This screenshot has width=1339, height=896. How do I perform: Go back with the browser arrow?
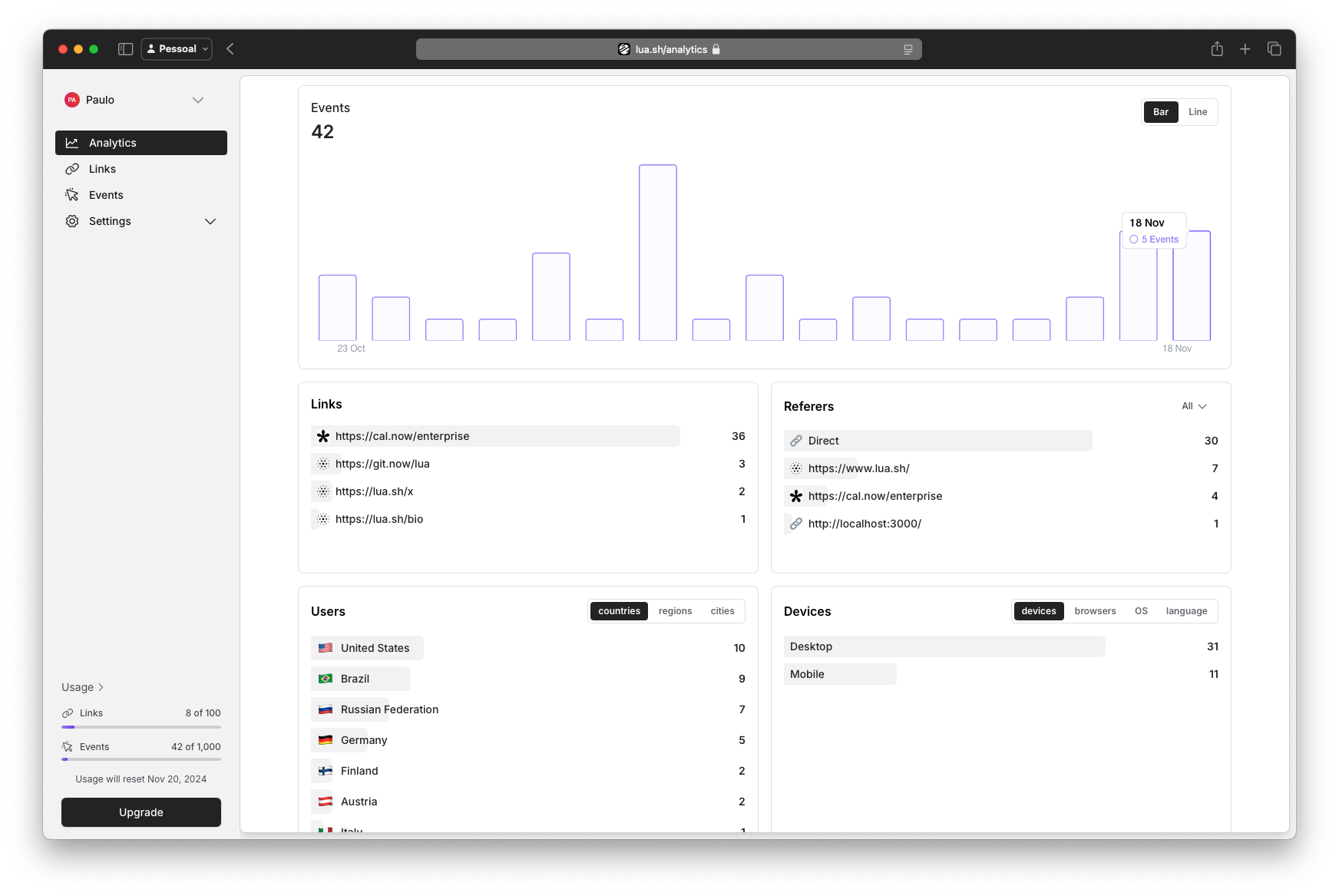tap(230, 49)
